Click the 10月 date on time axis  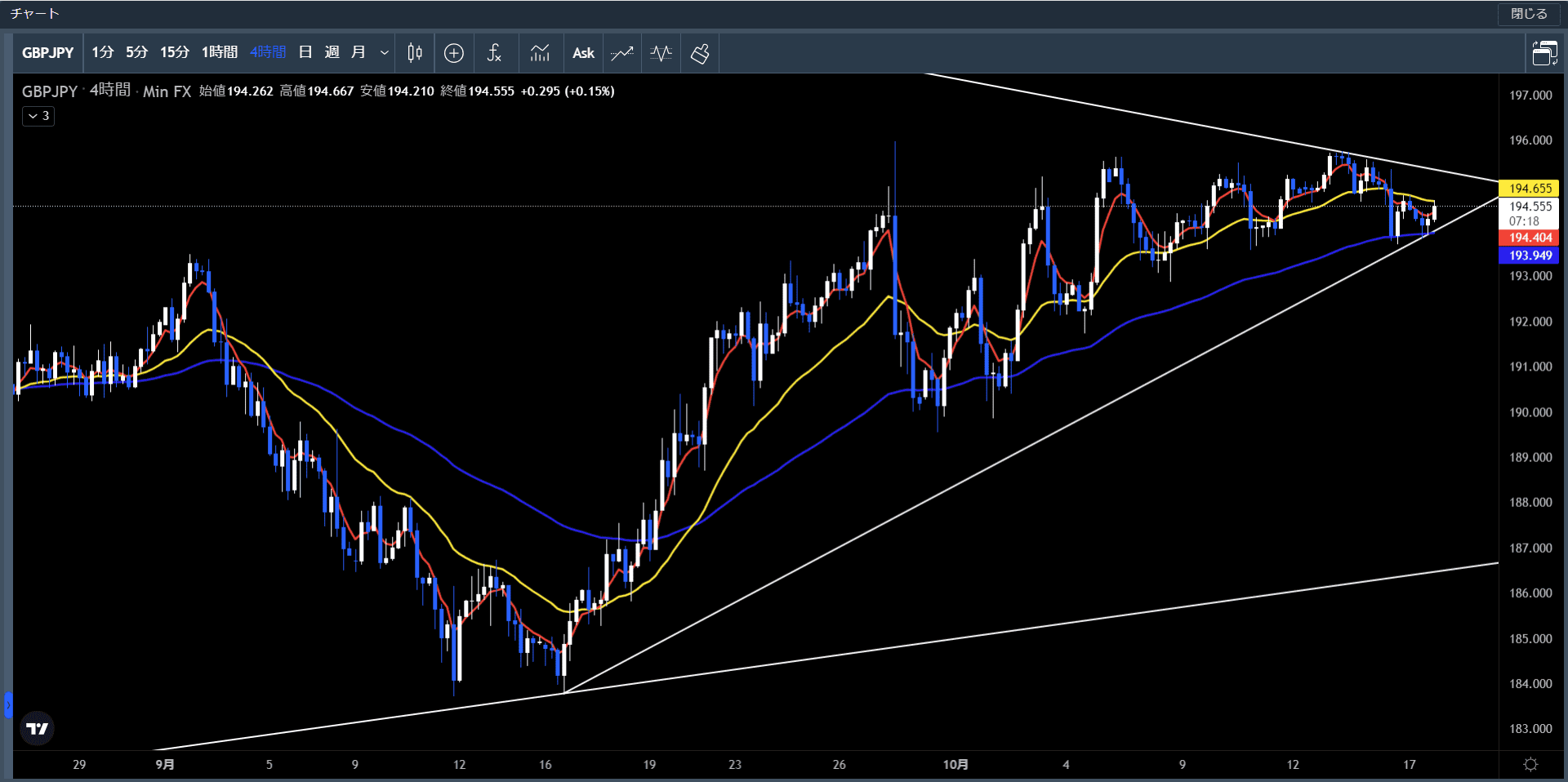coord(955,765)
